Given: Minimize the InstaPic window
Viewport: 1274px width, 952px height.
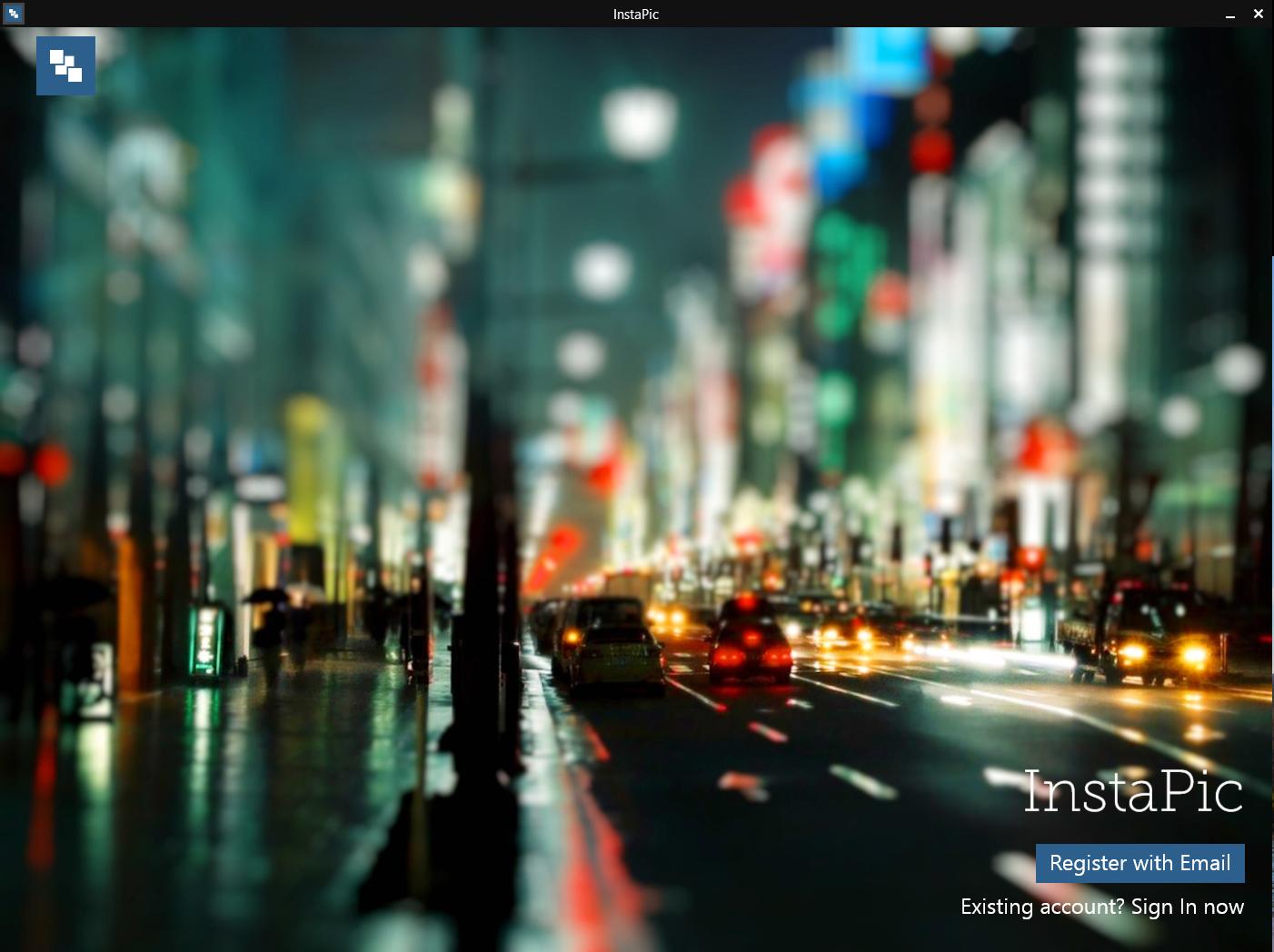Looking at the screenshot, I should 1230,15.
